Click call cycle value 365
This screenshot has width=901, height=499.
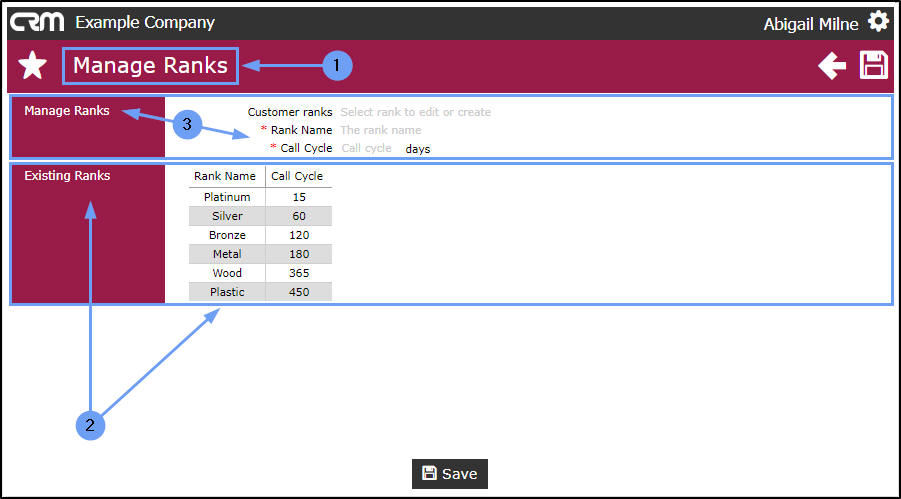point(299,273)
